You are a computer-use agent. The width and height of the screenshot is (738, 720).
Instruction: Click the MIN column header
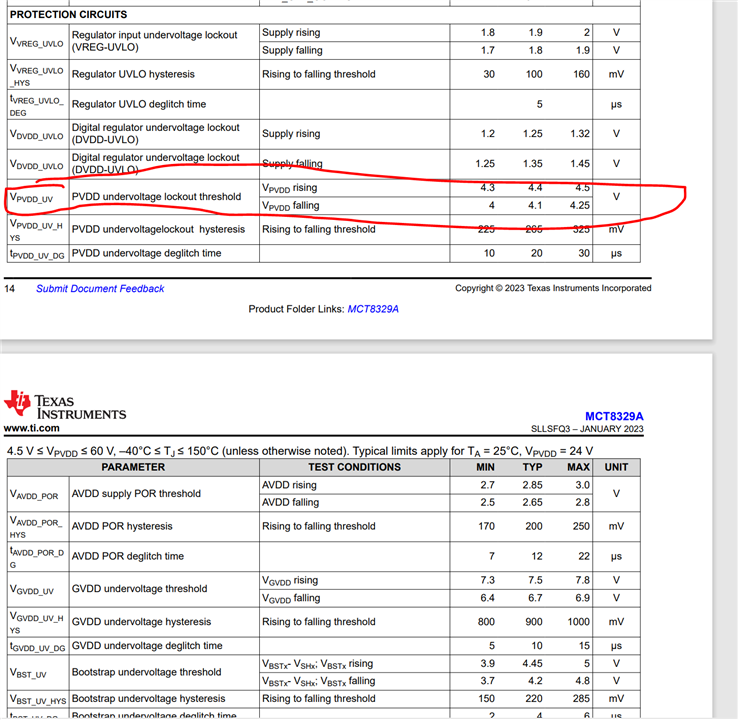tap(485, 467)
